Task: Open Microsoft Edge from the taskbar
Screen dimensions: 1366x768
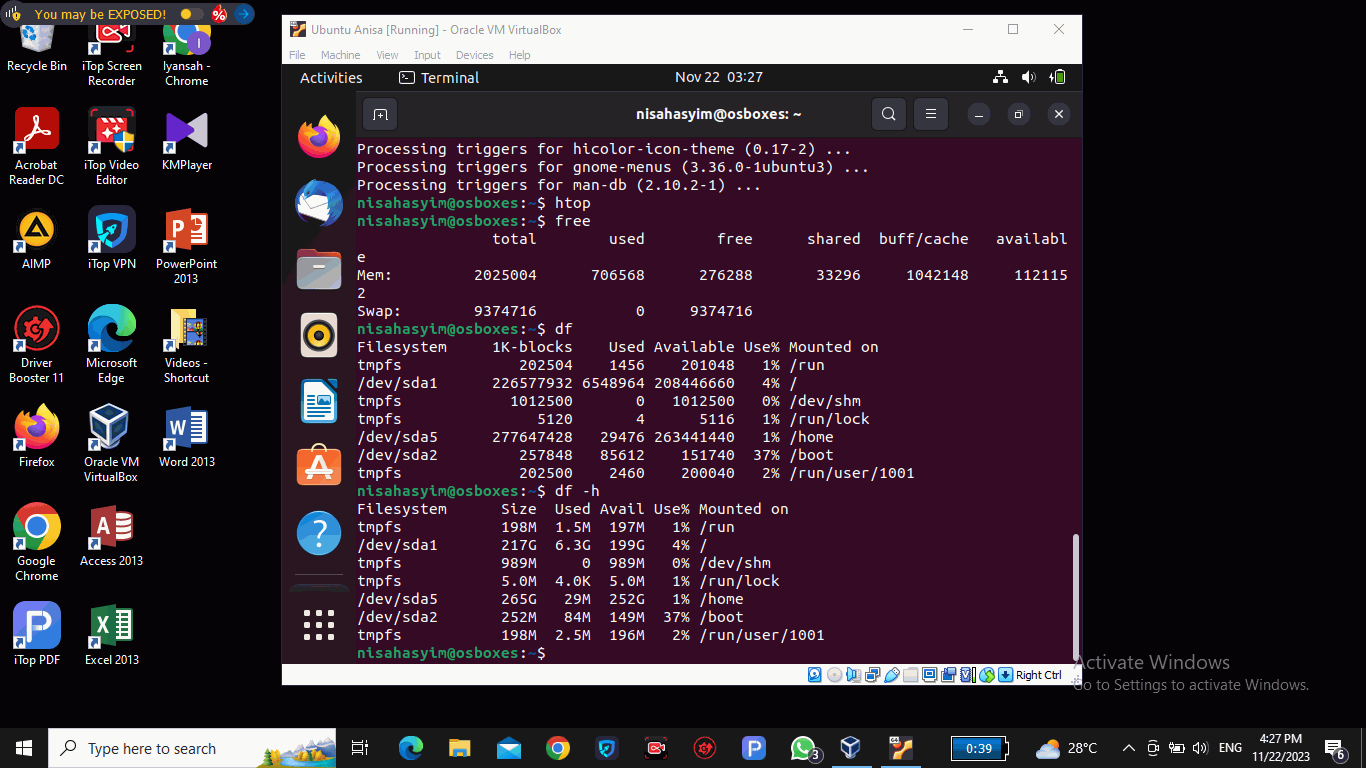Action: [x=411, y=748]
